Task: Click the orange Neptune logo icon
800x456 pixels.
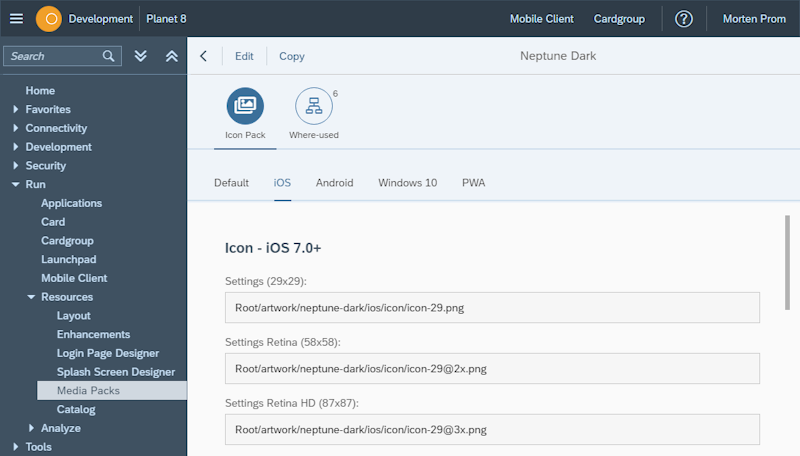Action: (x=48, y=18)
